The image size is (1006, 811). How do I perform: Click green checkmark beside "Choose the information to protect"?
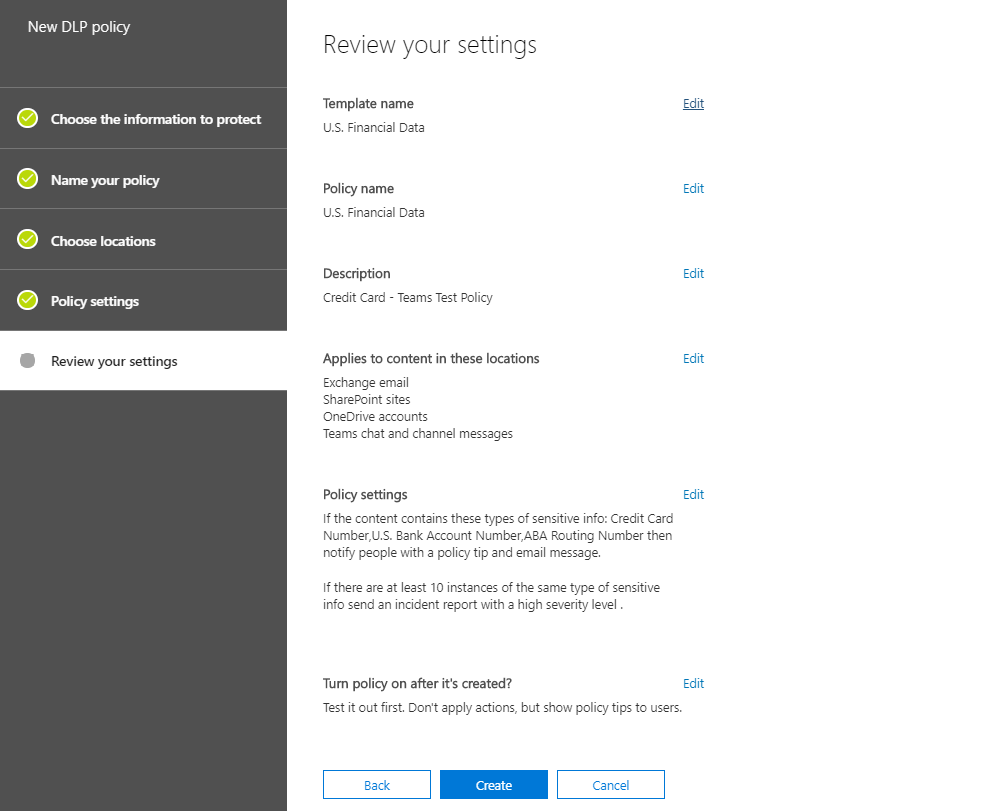pos(27,117)
